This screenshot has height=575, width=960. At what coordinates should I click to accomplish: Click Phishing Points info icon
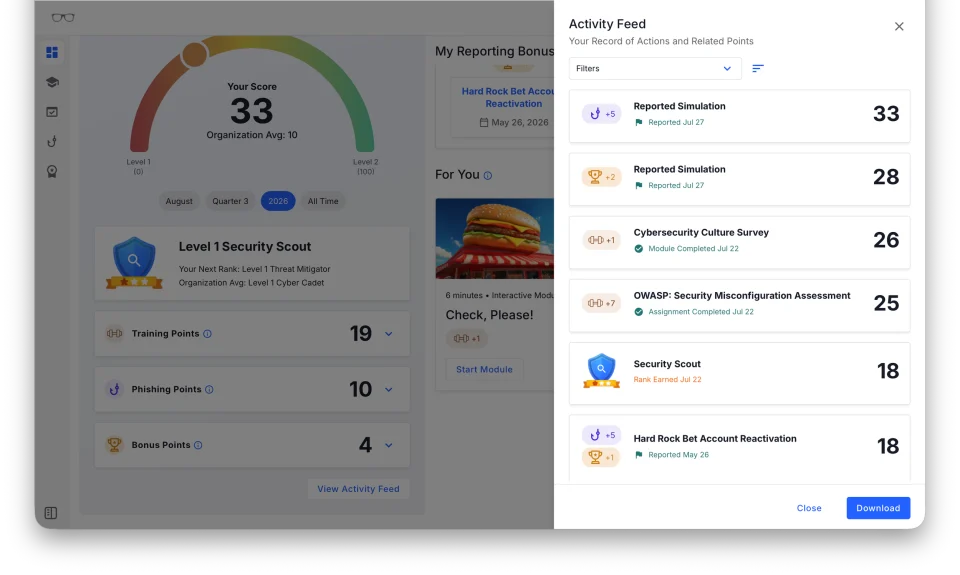point(209,389)
